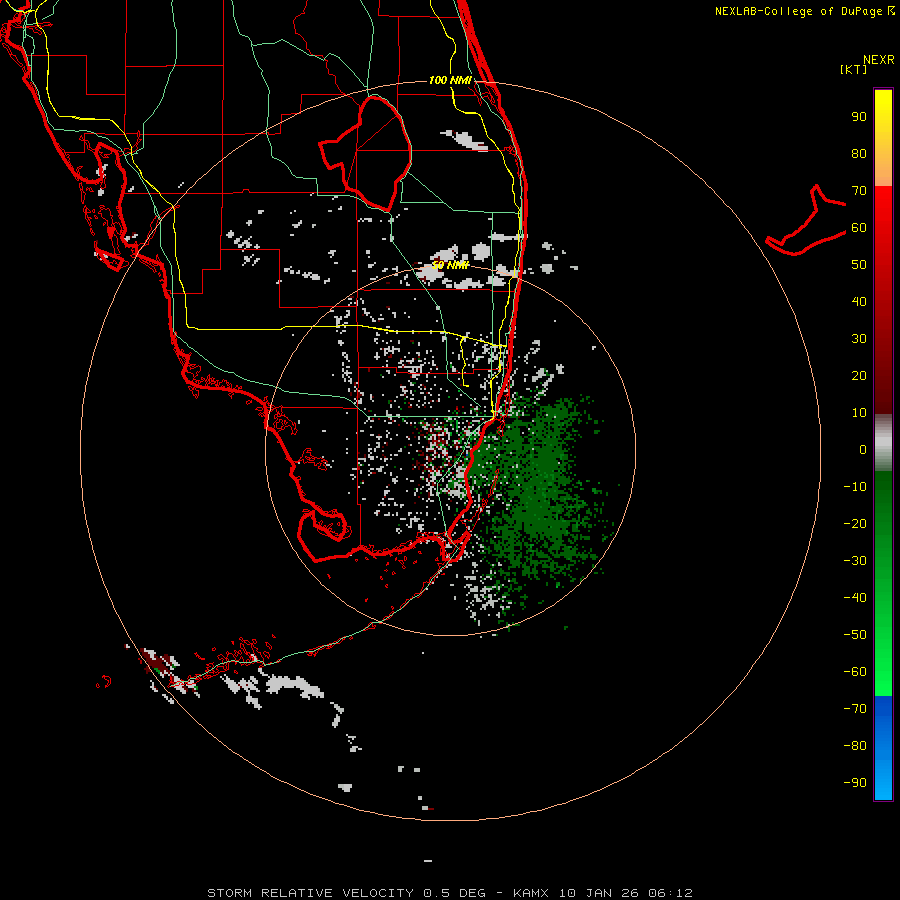900x900 pixels.
Task: Click the yellow top segment of the color bar
Action: (x=883, y=138)
